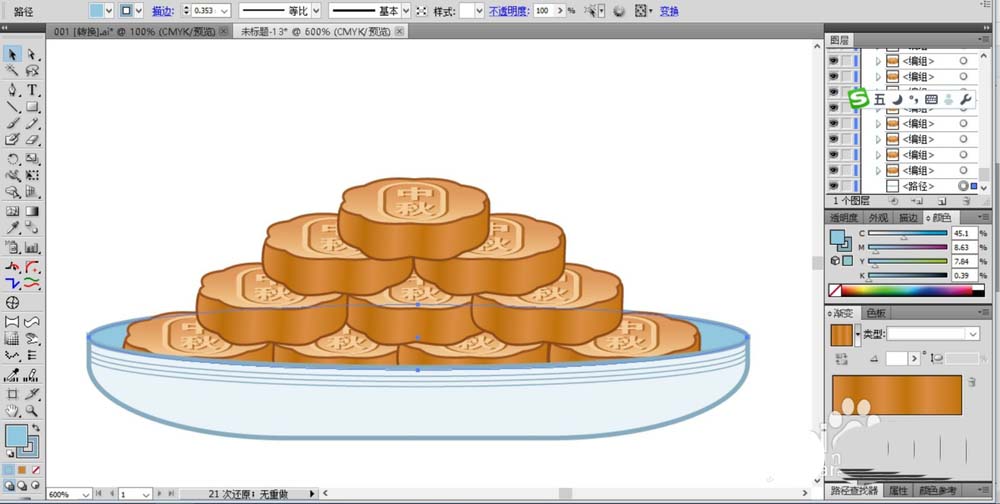Select the Pen tool

click(x=12, y=90)
